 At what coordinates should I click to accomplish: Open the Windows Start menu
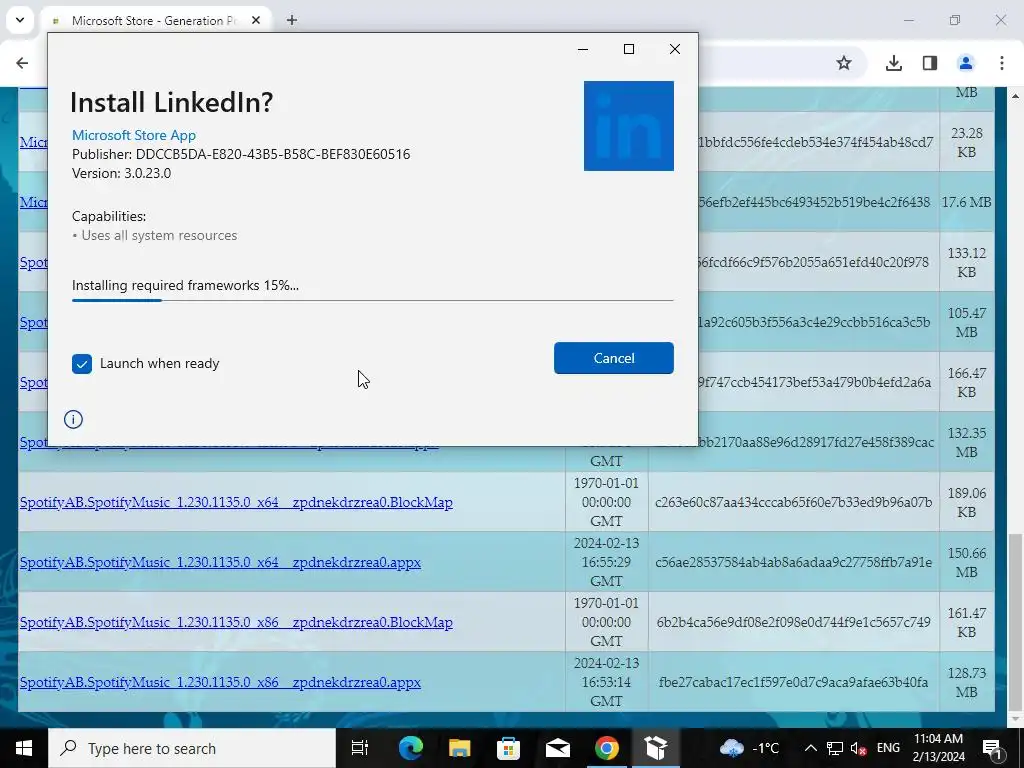tap(24, 748)
